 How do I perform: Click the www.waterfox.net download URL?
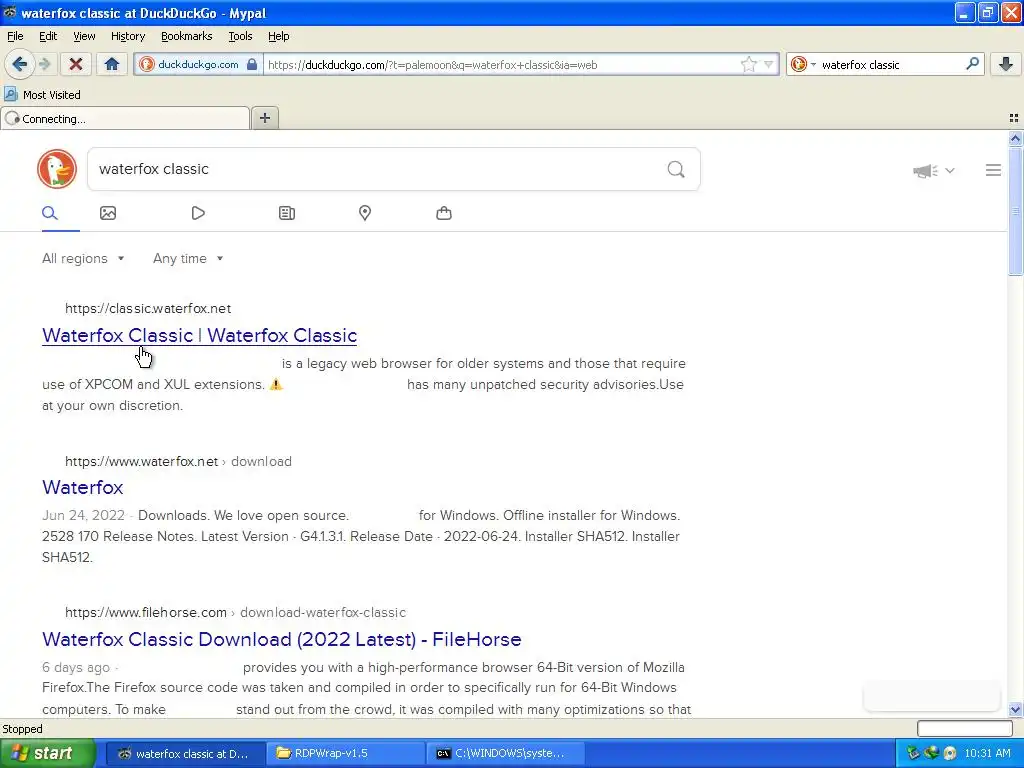point(178,461)
